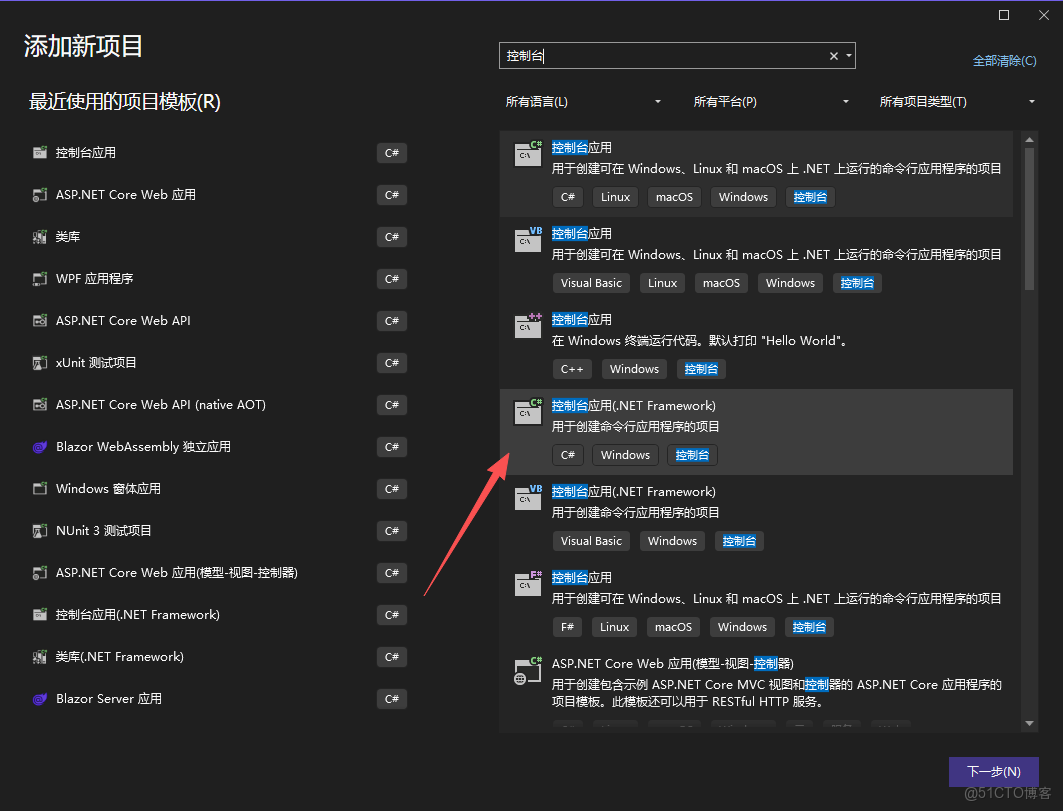
Task: Select the C# 控制台应用 template icon
Action: (38, 152)
